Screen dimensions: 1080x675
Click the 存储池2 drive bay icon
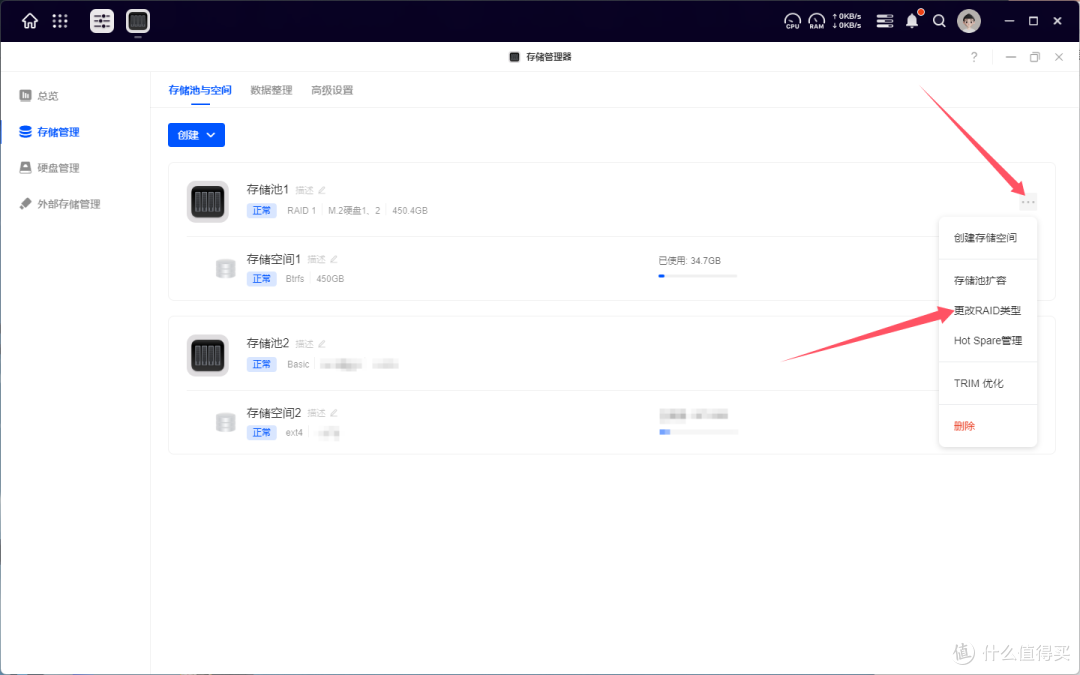pos(207,355)
